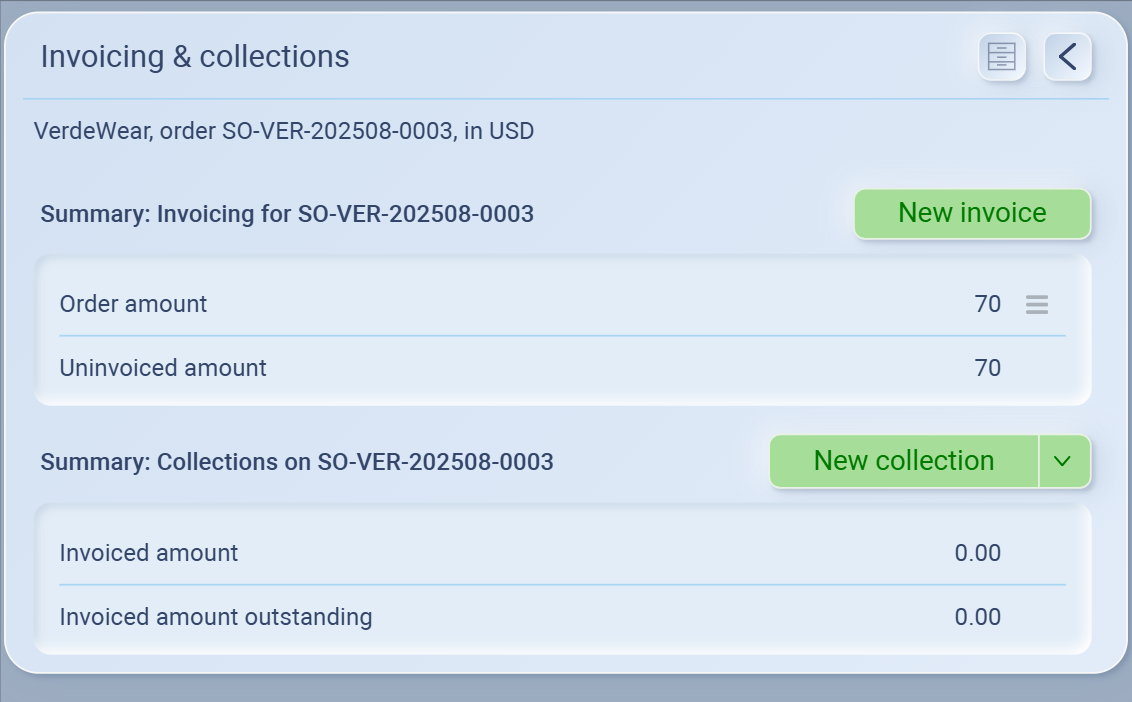
Task: Open the document list view icon
Action: 1001,57
